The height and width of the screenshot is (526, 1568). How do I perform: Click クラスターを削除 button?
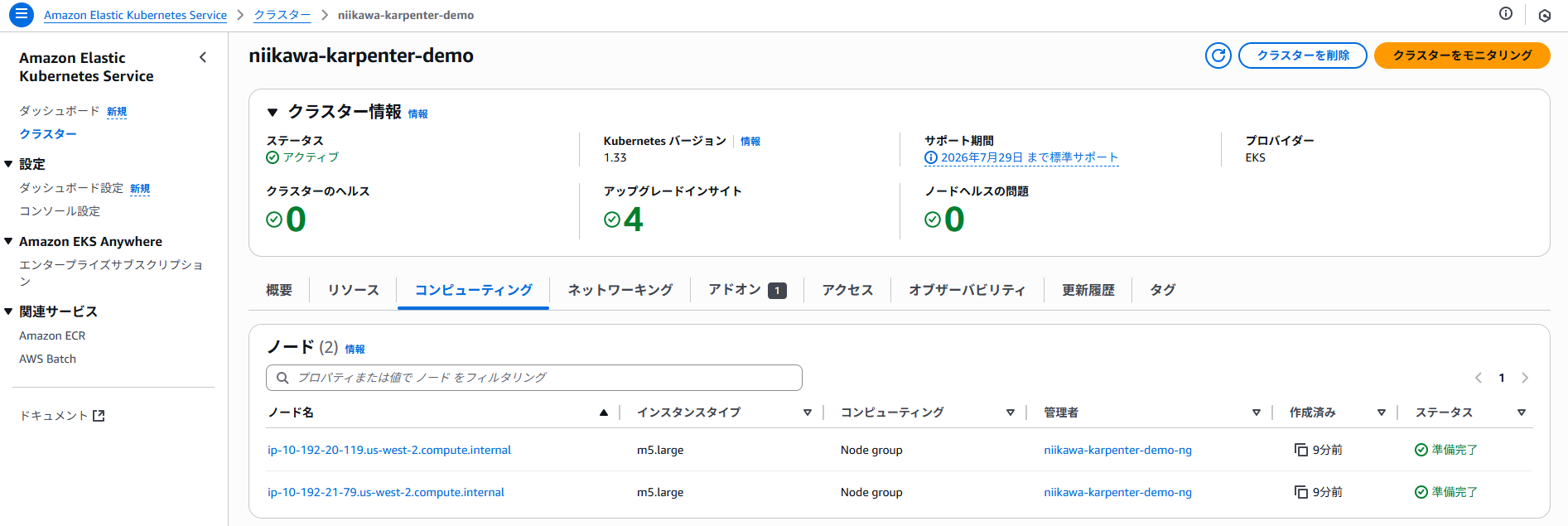pyautogui.click(x=1303, y=55)
